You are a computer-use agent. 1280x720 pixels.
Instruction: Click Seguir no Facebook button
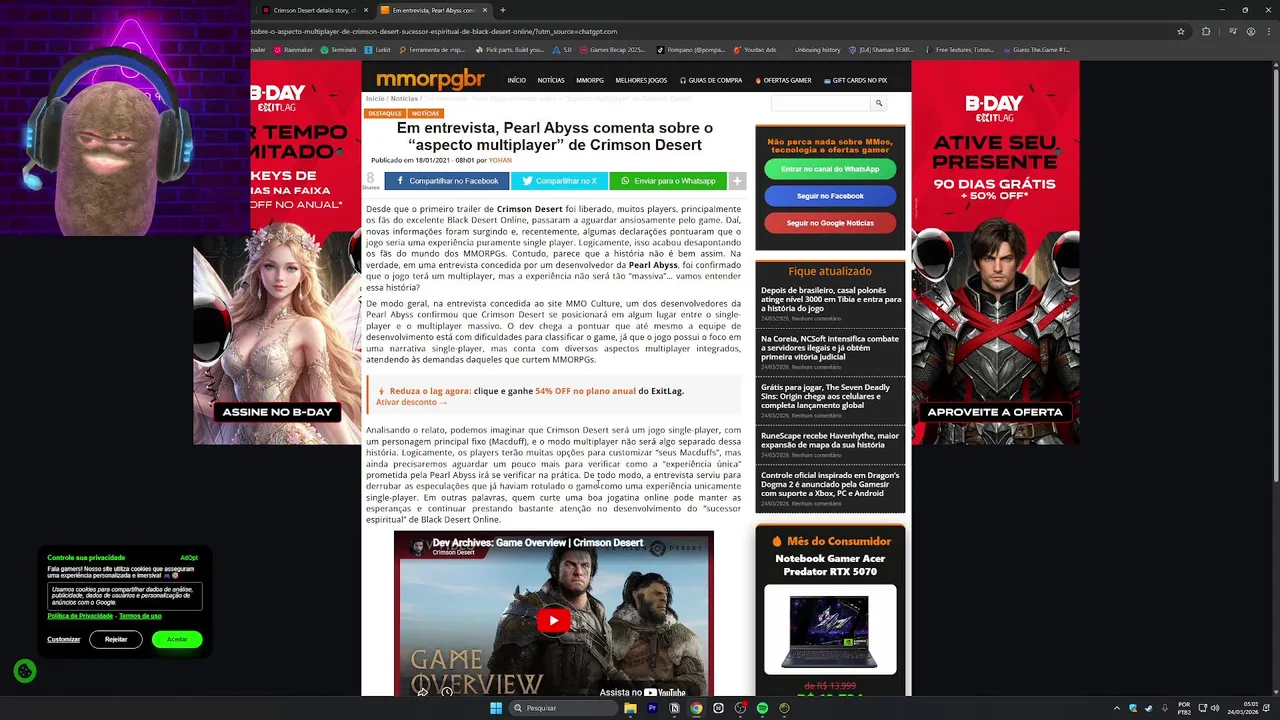[x=830, y=196]
